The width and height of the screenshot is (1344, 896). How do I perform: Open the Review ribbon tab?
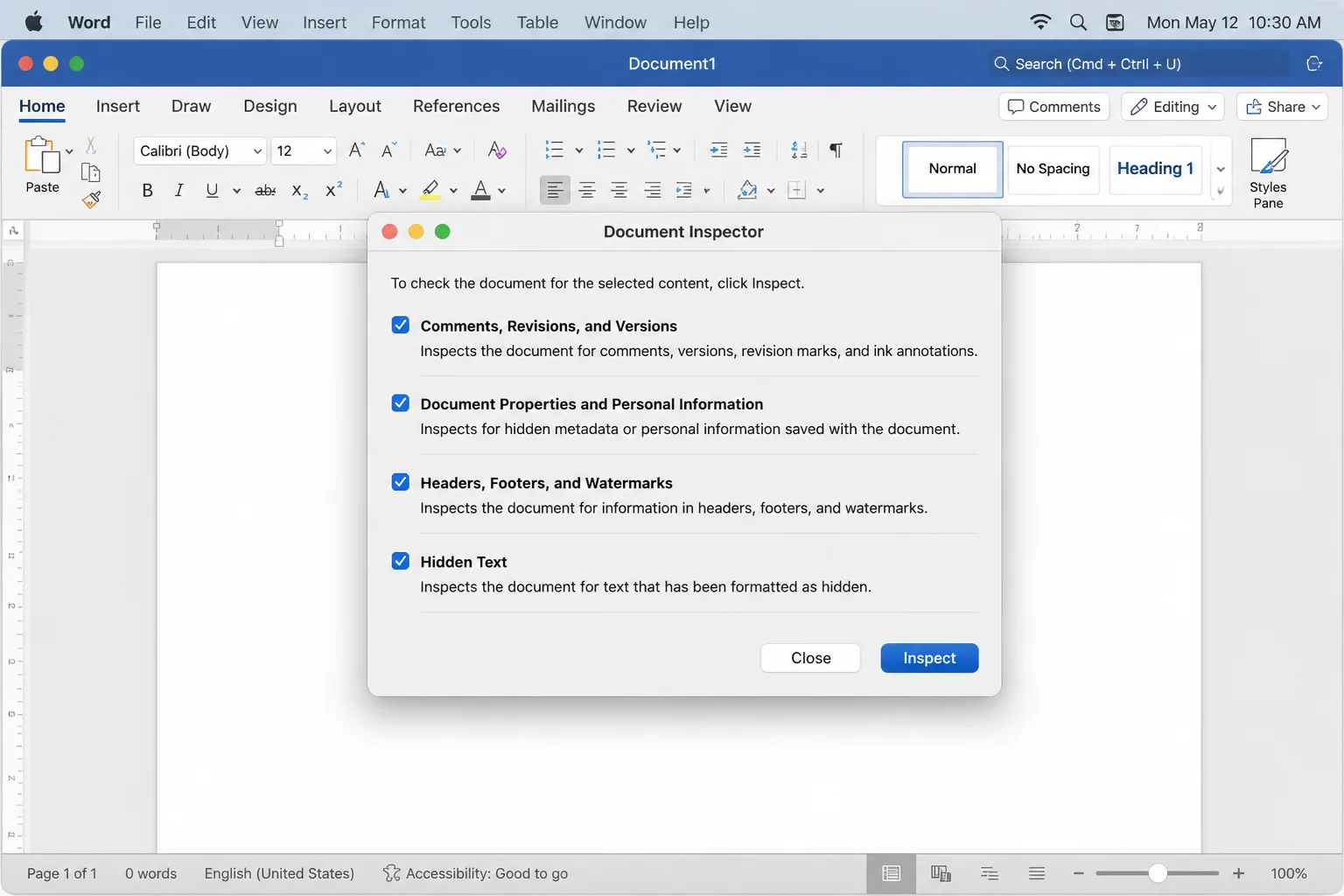point(654,106)
